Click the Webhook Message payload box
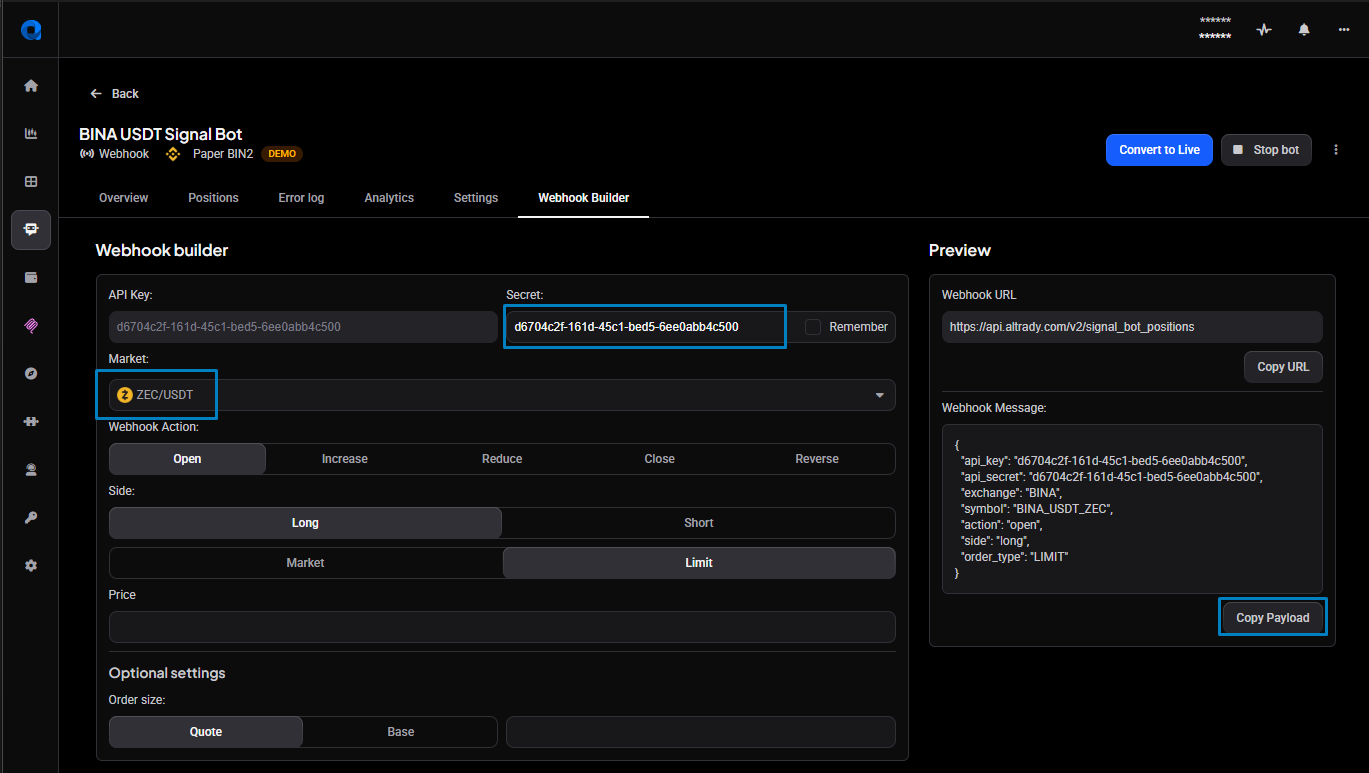Viewport: 1369px width, 773px height. (1132, 509)
